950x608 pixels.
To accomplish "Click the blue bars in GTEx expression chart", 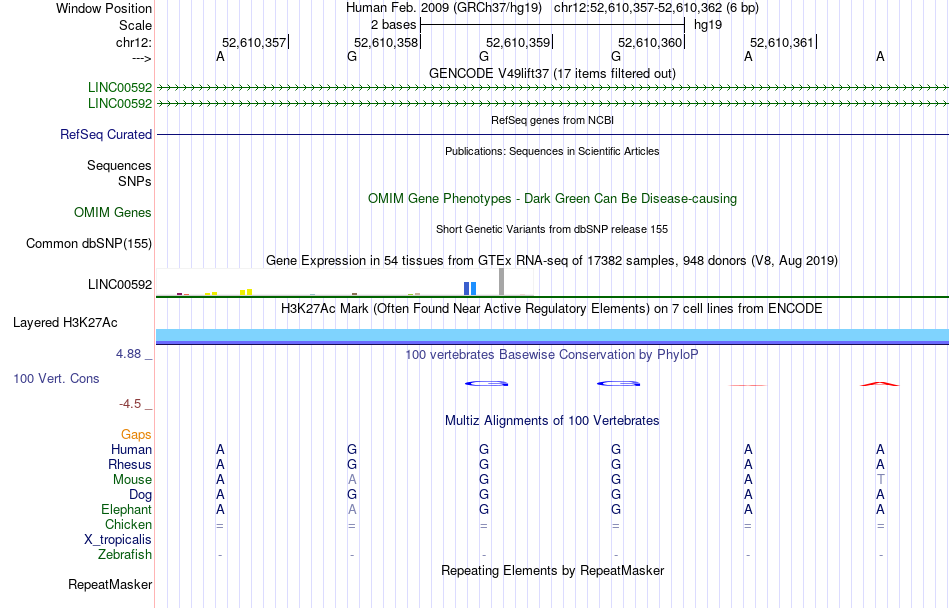I will 470,288.
